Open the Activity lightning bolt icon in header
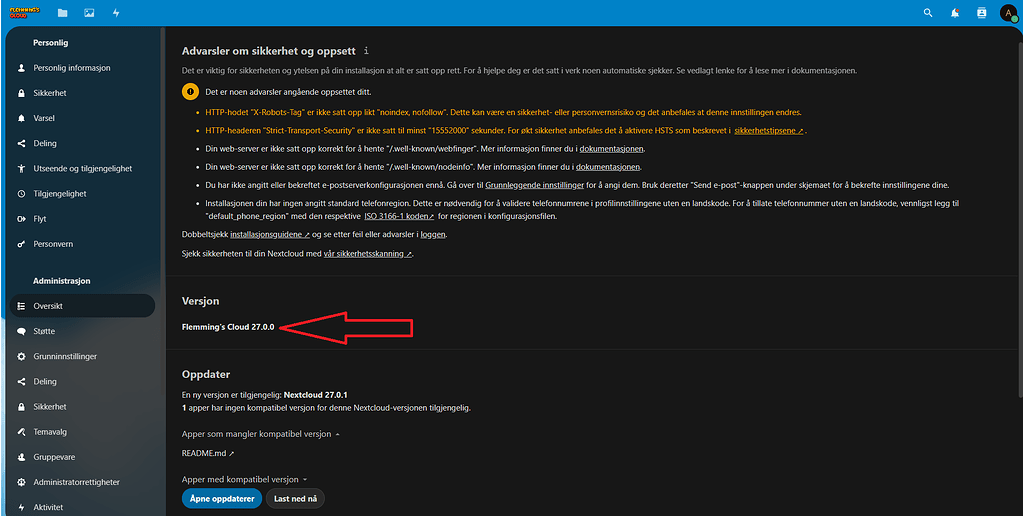Viewport: 1023px width, 516px height. (116, 12)
